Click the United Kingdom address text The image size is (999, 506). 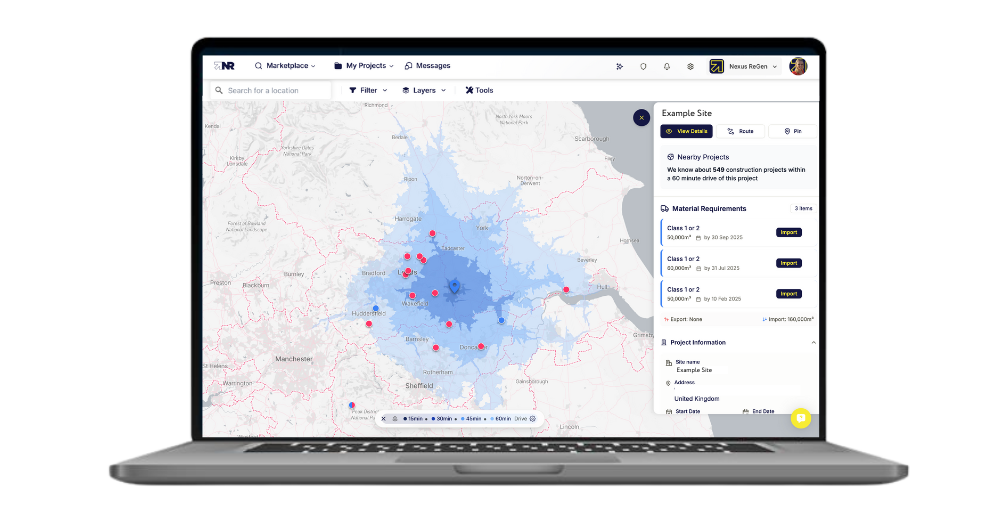(696, 399)
